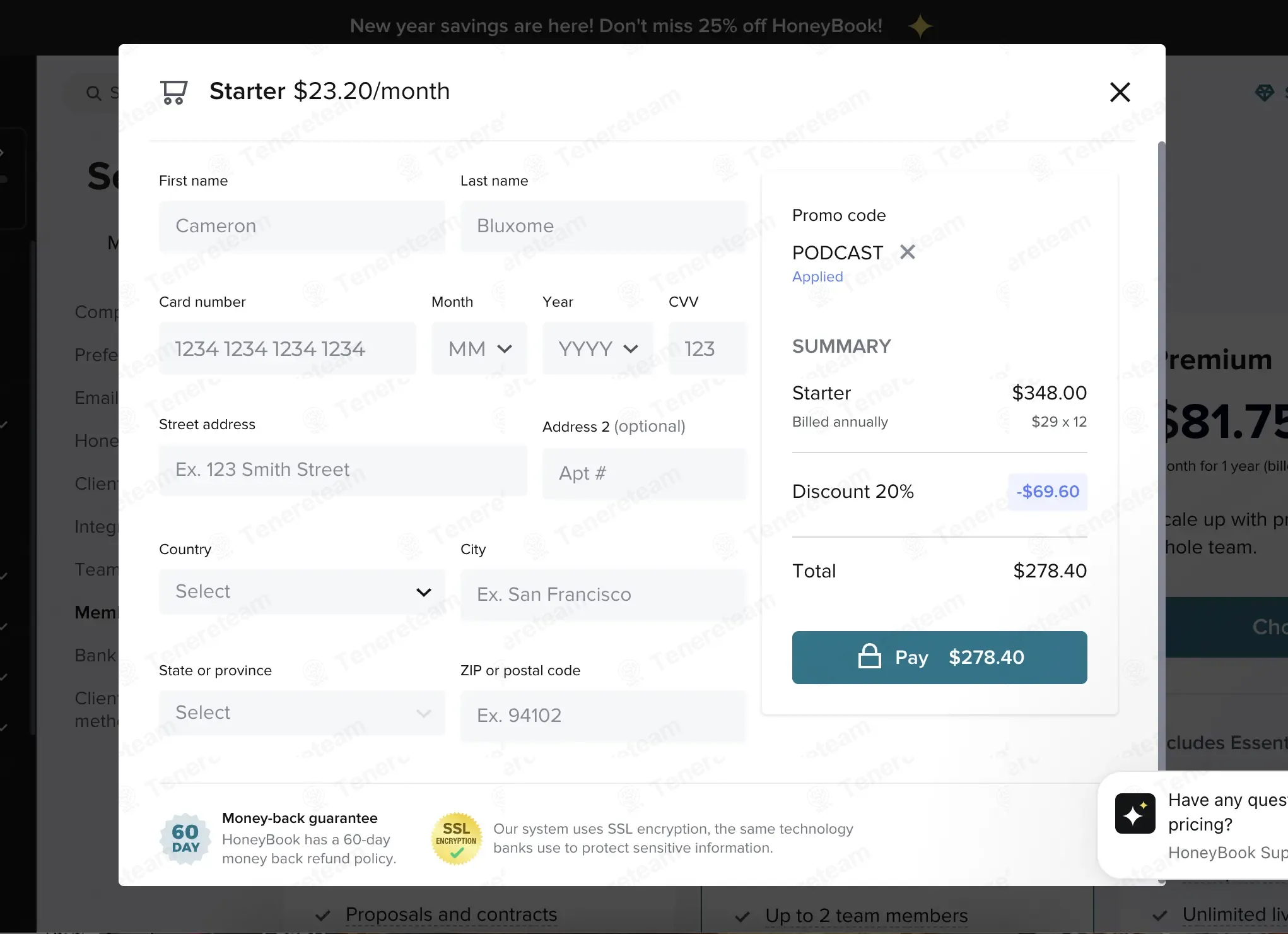Click the City input field
The width and height of the screenshot is (1288, 934).
point(603,594)
